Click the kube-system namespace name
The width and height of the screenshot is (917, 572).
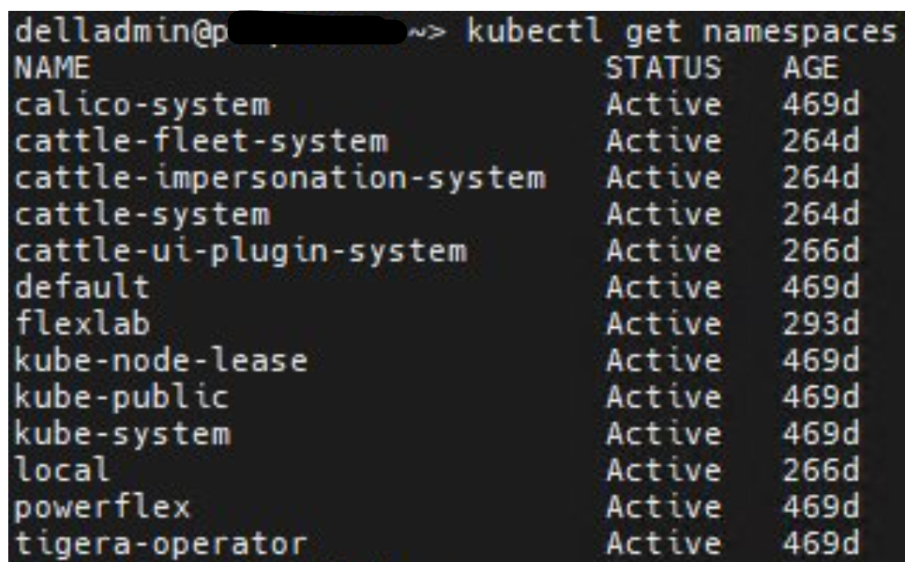121,434
